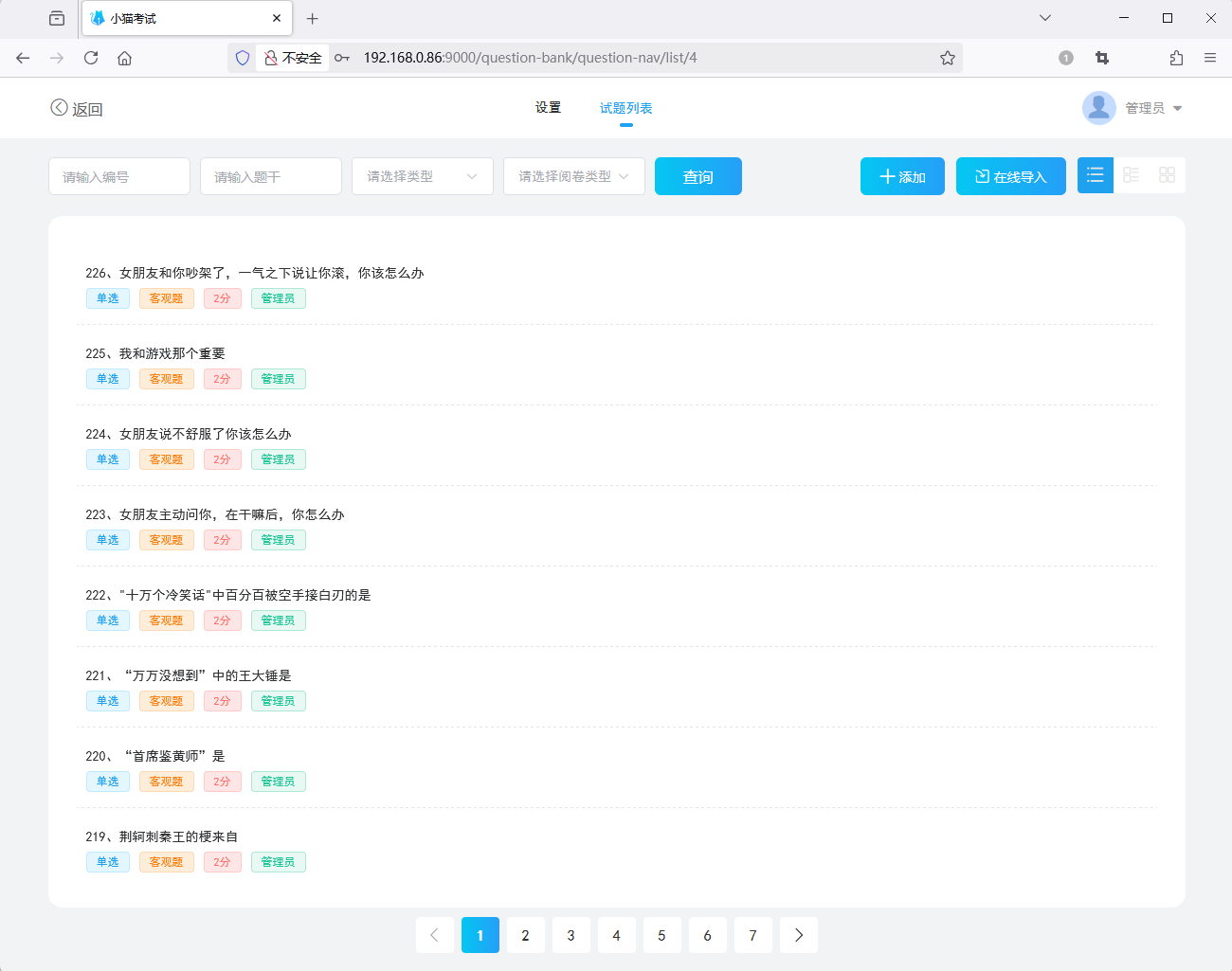Switch to the grid card view layout
This screenshot has width=1232, height=971.
point(1167,174)
